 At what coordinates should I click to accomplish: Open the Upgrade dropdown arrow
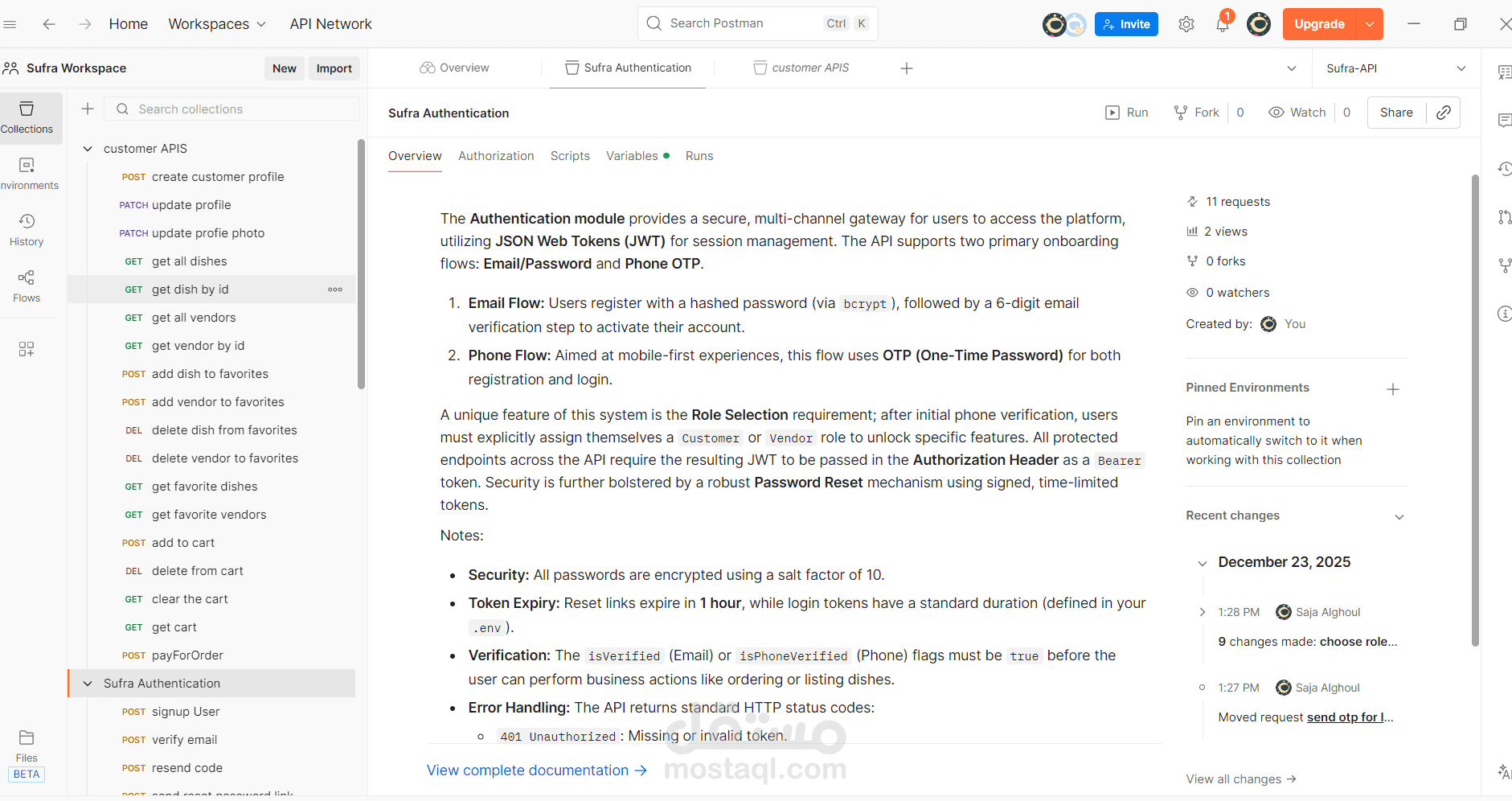tap(1370, 24)
